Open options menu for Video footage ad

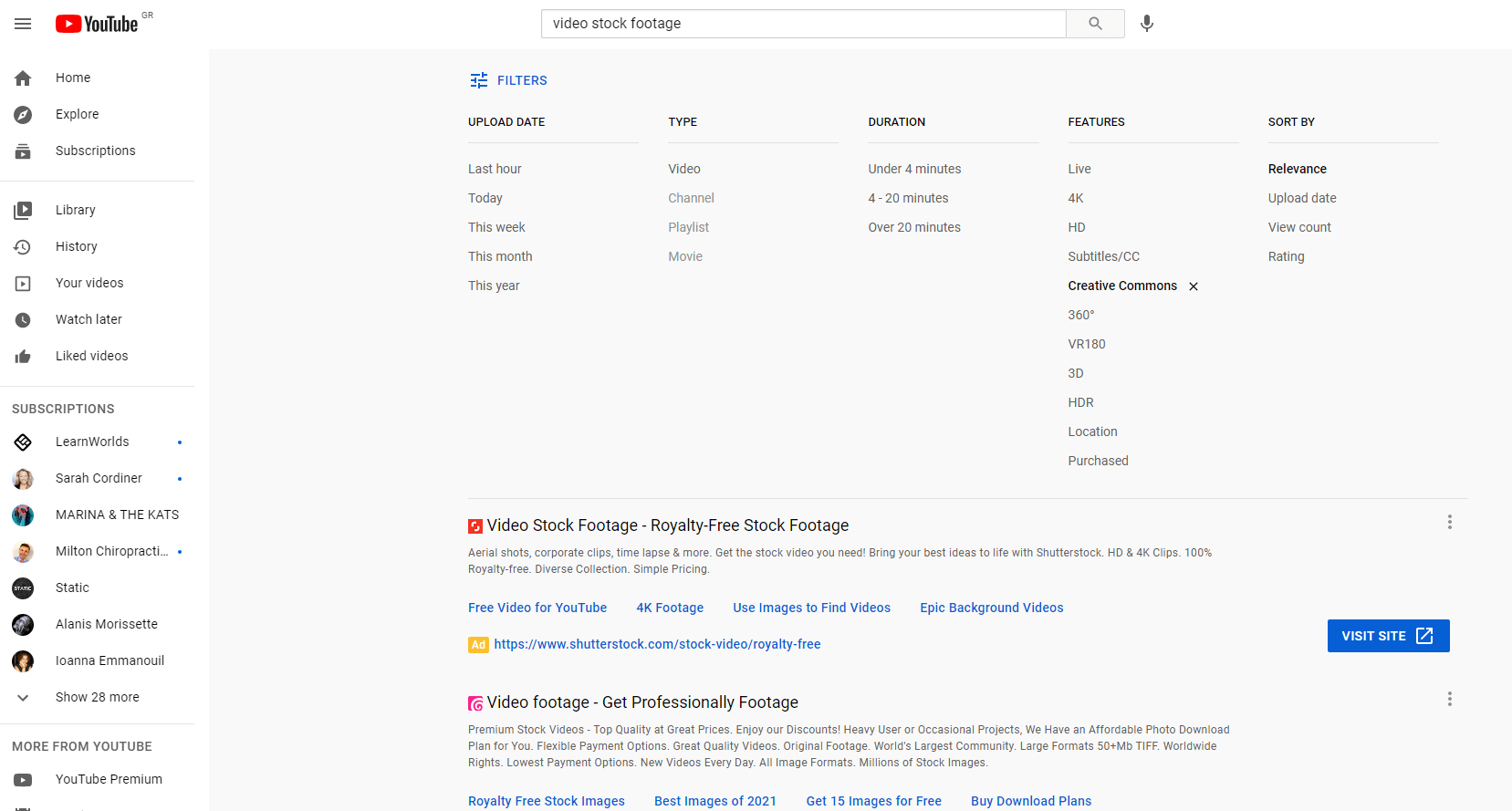click(1449, 699)
